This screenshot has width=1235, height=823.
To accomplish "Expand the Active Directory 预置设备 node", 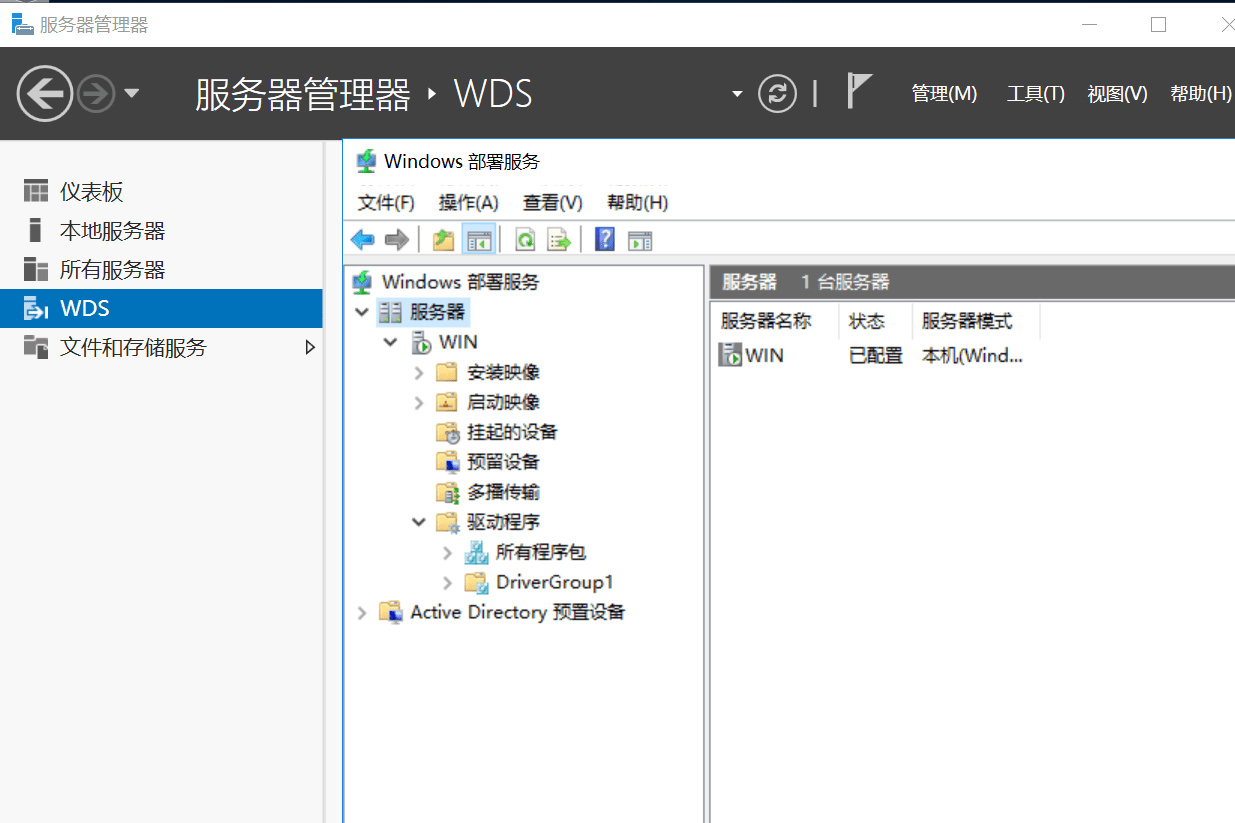I will 362,611.
